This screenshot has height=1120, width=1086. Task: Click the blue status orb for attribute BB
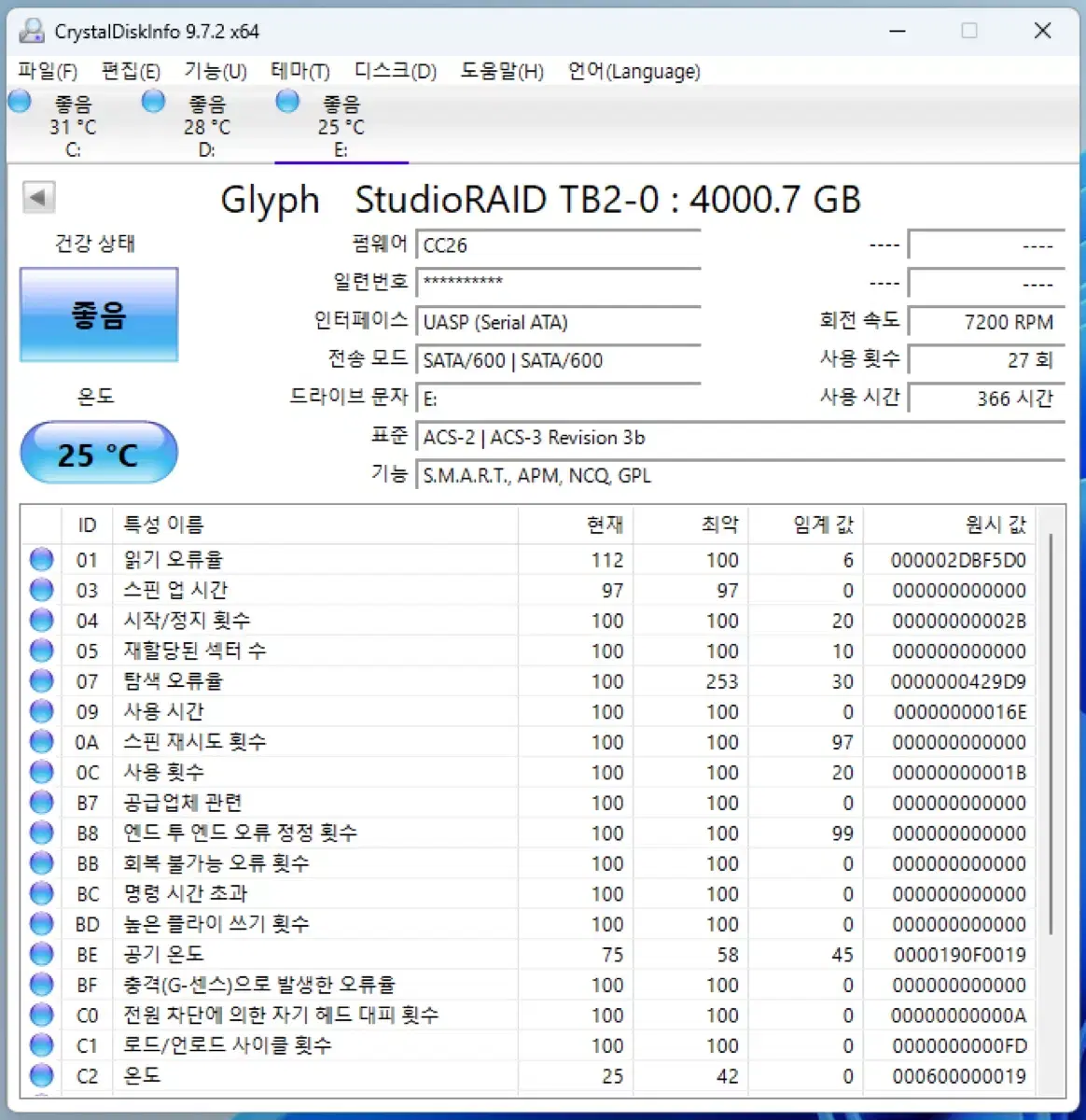41,863
